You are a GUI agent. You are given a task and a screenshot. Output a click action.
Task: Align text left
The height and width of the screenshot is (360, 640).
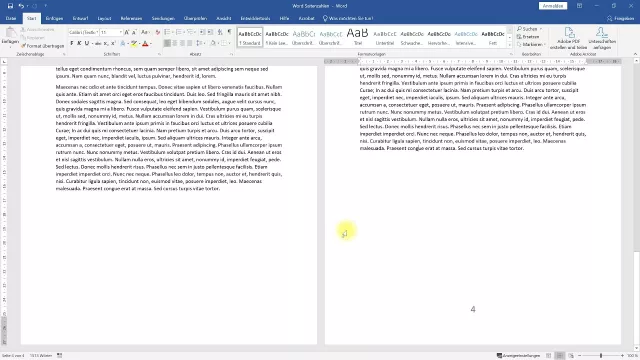[167, 43]
